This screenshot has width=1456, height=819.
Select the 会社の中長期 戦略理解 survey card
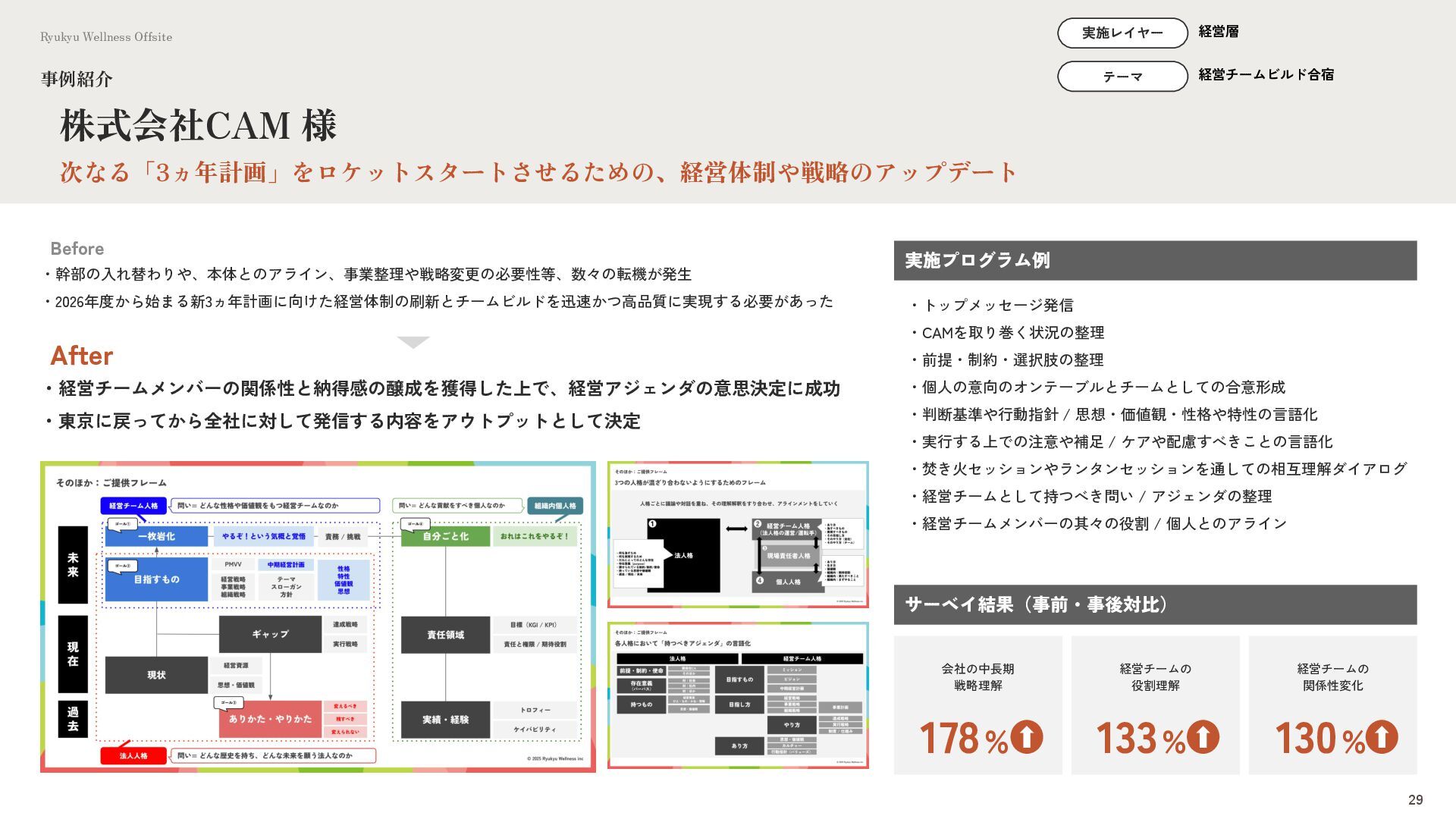tap(977, 704)
